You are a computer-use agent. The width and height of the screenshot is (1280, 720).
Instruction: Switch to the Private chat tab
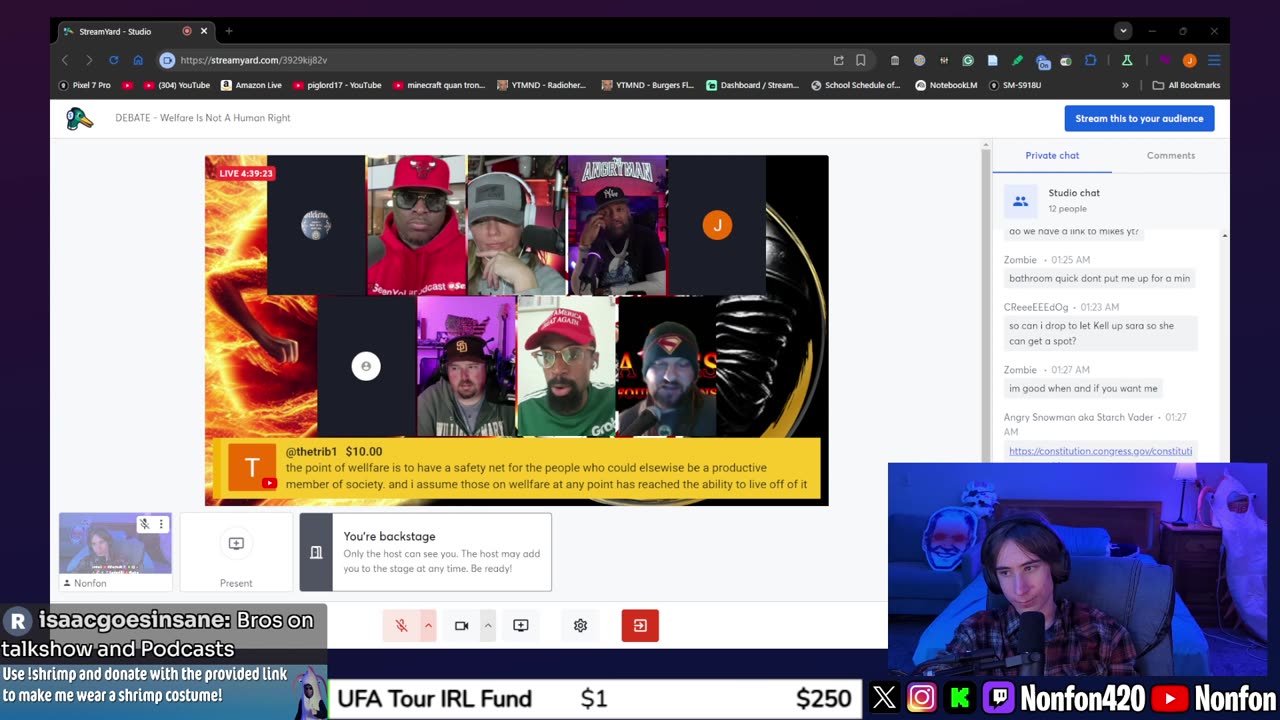[1052, 155]
